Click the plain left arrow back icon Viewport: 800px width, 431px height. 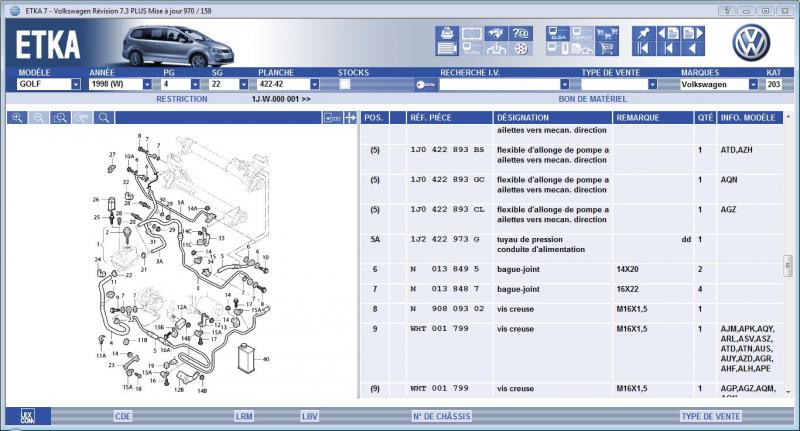(692, 48)
